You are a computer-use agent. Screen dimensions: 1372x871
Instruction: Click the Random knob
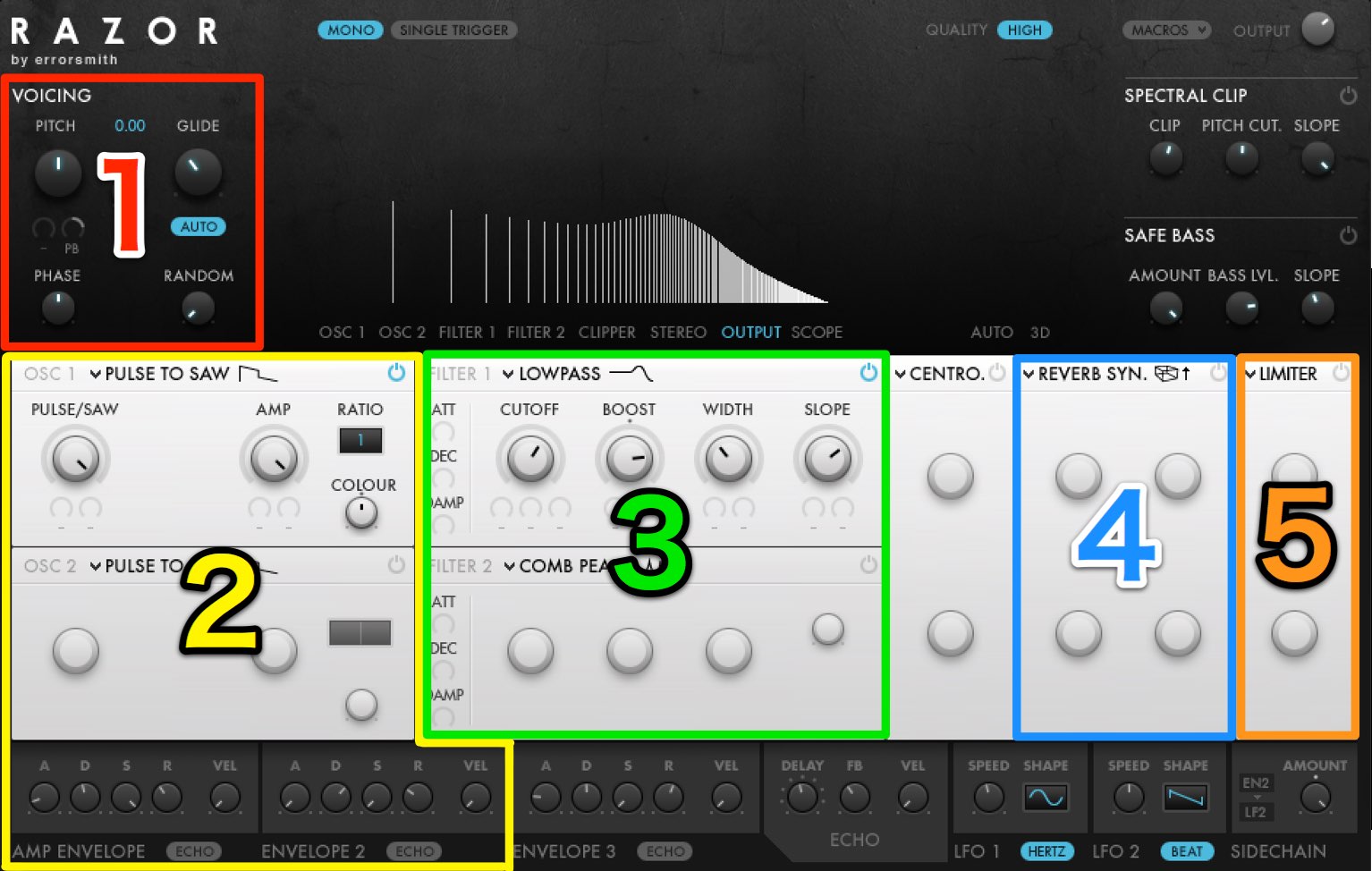(198, 309)
